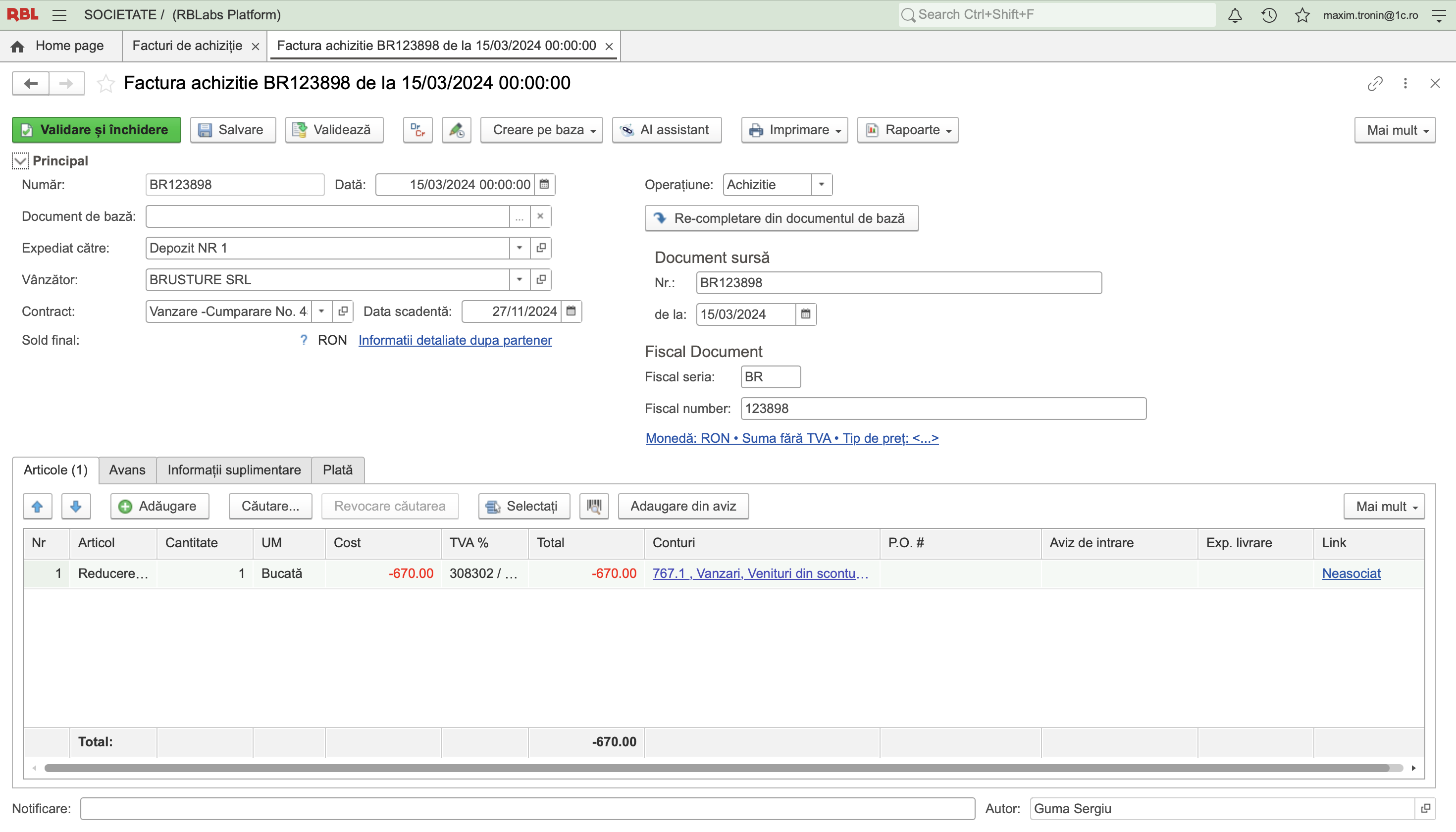Switch to Facturi de achiziție tab

(187, 46)
